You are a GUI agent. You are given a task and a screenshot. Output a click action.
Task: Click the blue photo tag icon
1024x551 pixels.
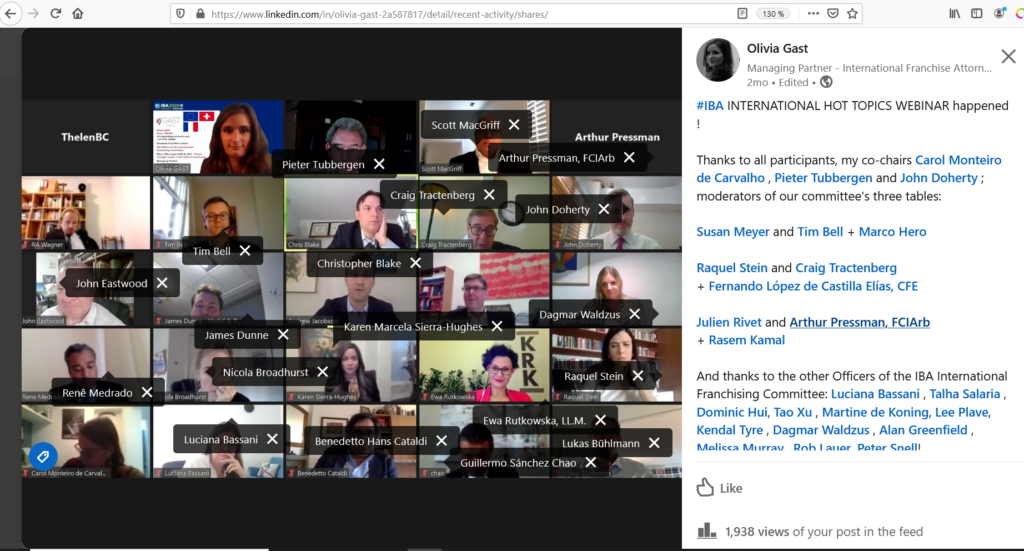pos(43,456)
